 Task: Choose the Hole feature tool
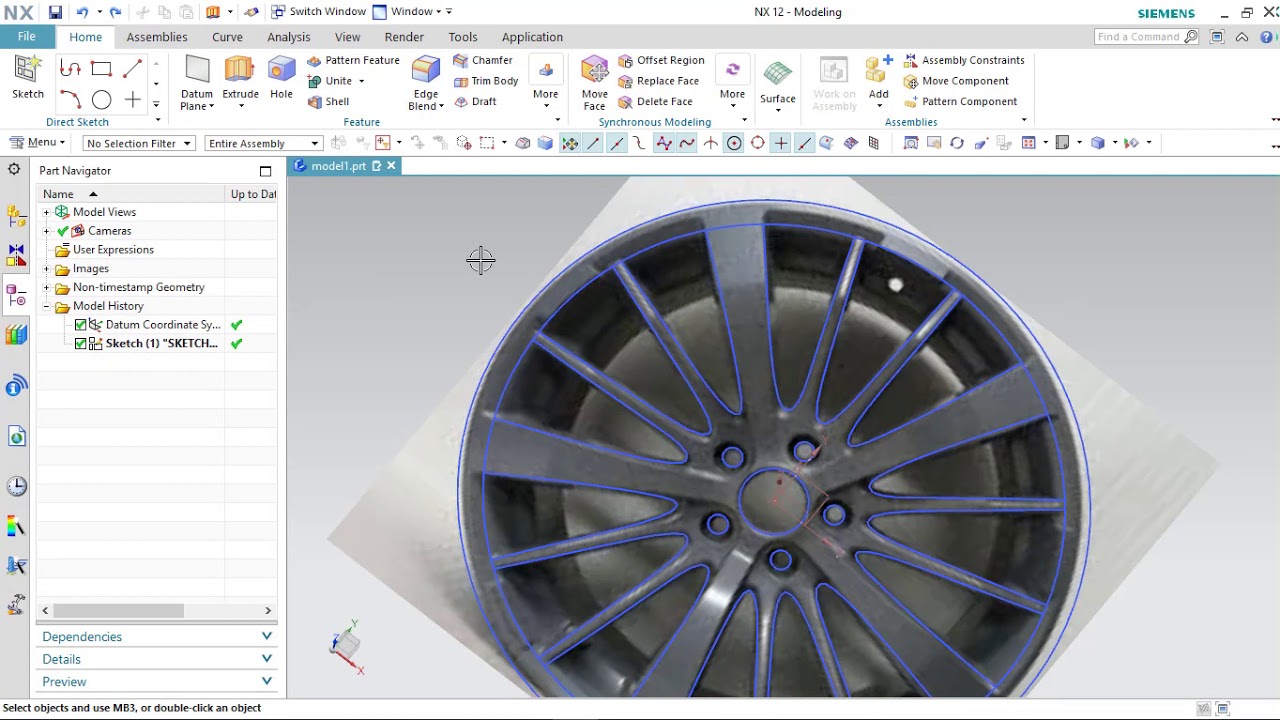click(x=282, y=78)
